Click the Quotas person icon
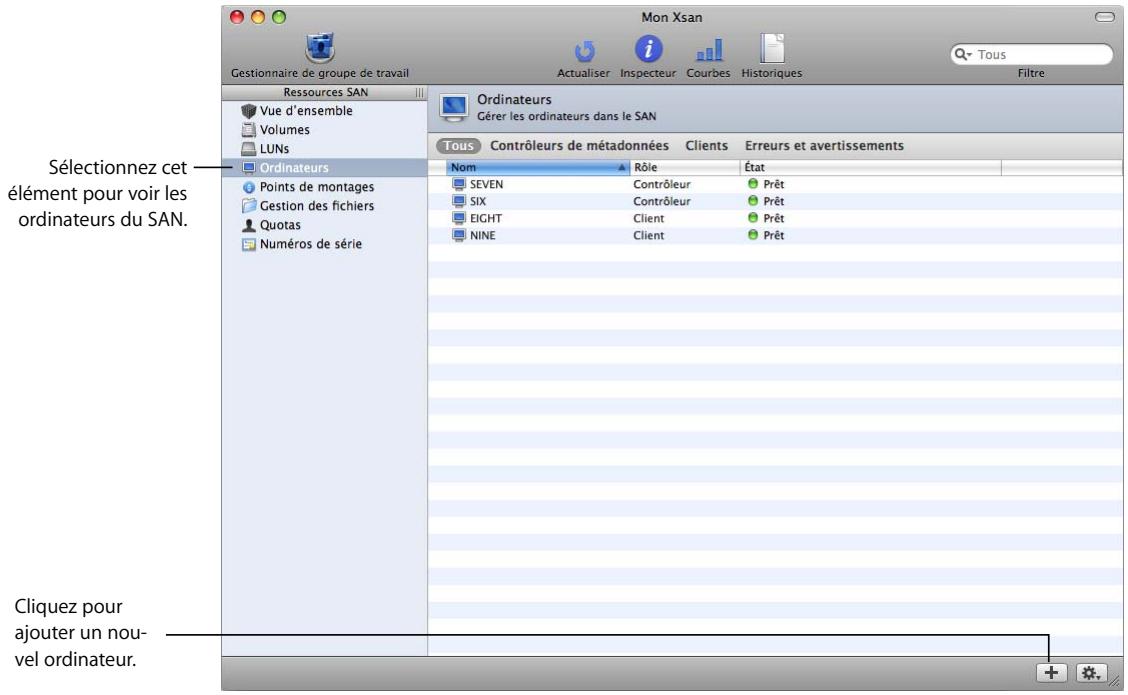Image resolution: width=1128 pixels, height=695 pixels. coord(249,225)
